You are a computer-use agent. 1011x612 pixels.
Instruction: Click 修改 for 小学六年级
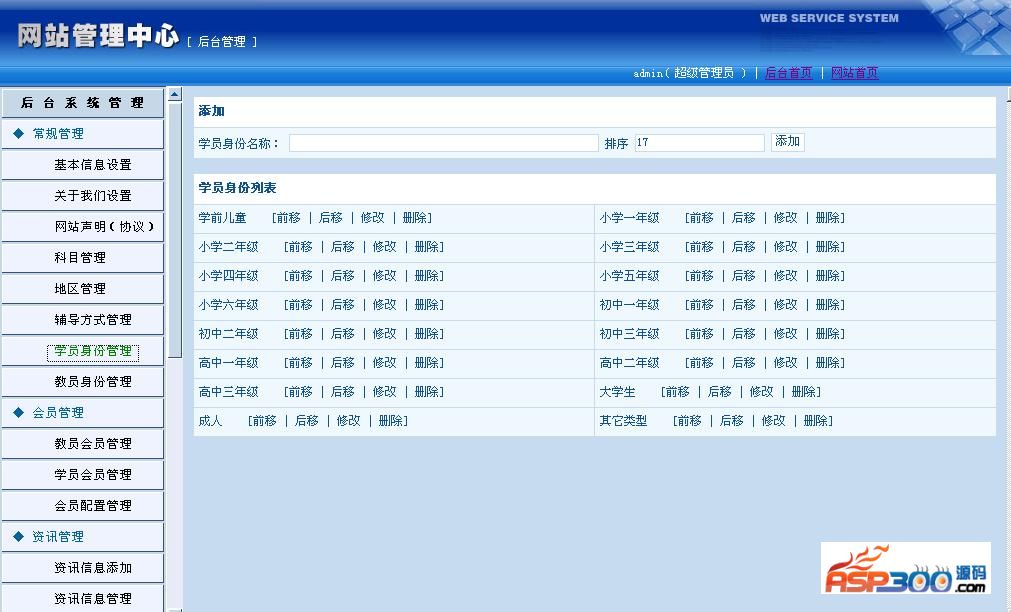coord(384,305)
